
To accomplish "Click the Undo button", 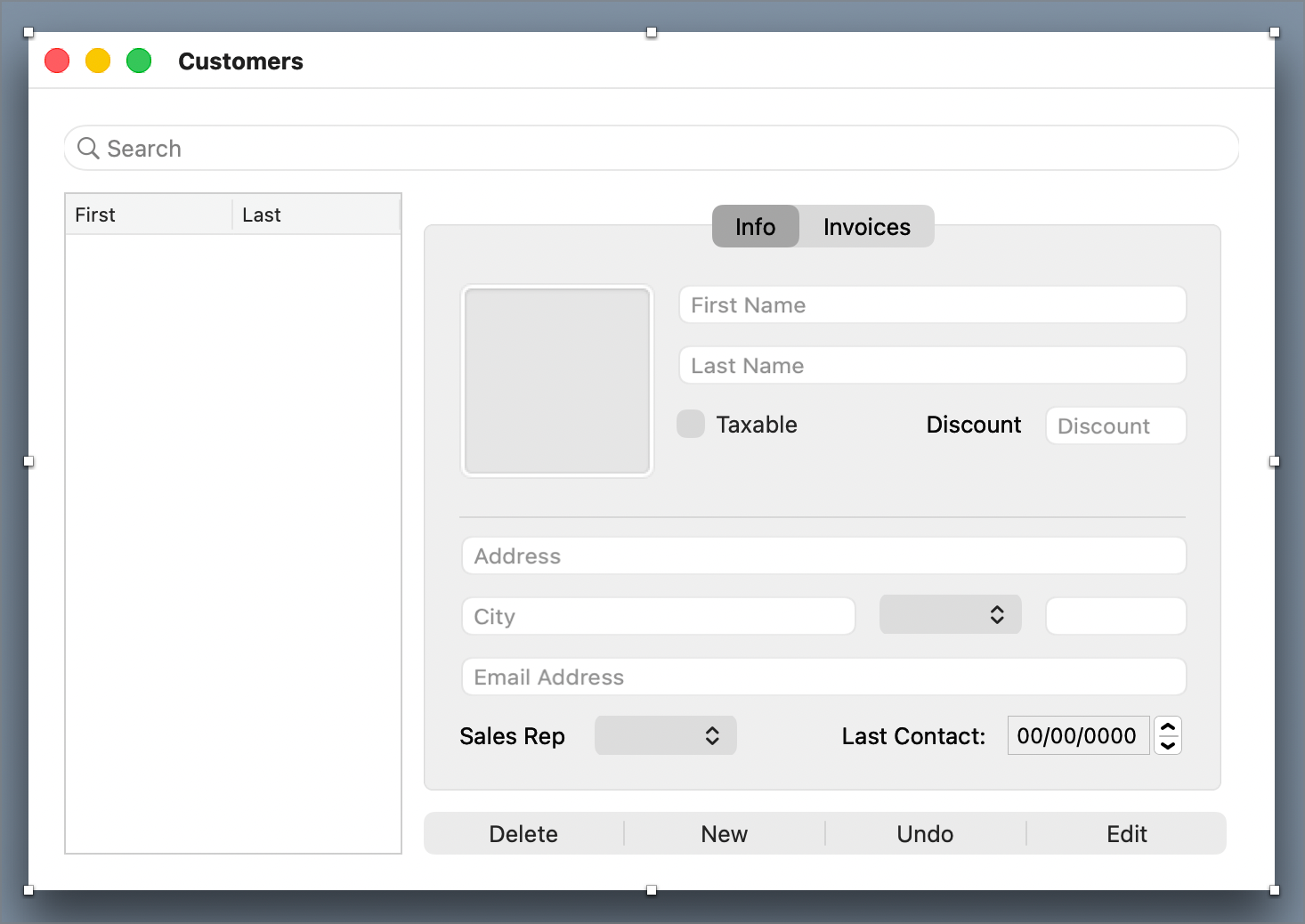I will point(926,833).
